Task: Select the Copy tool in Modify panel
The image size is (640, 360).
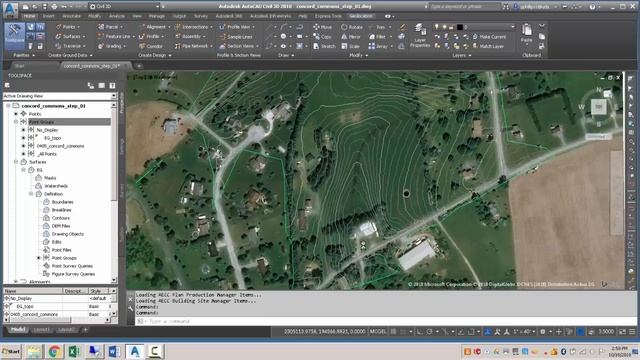Action: coord(322,36)
